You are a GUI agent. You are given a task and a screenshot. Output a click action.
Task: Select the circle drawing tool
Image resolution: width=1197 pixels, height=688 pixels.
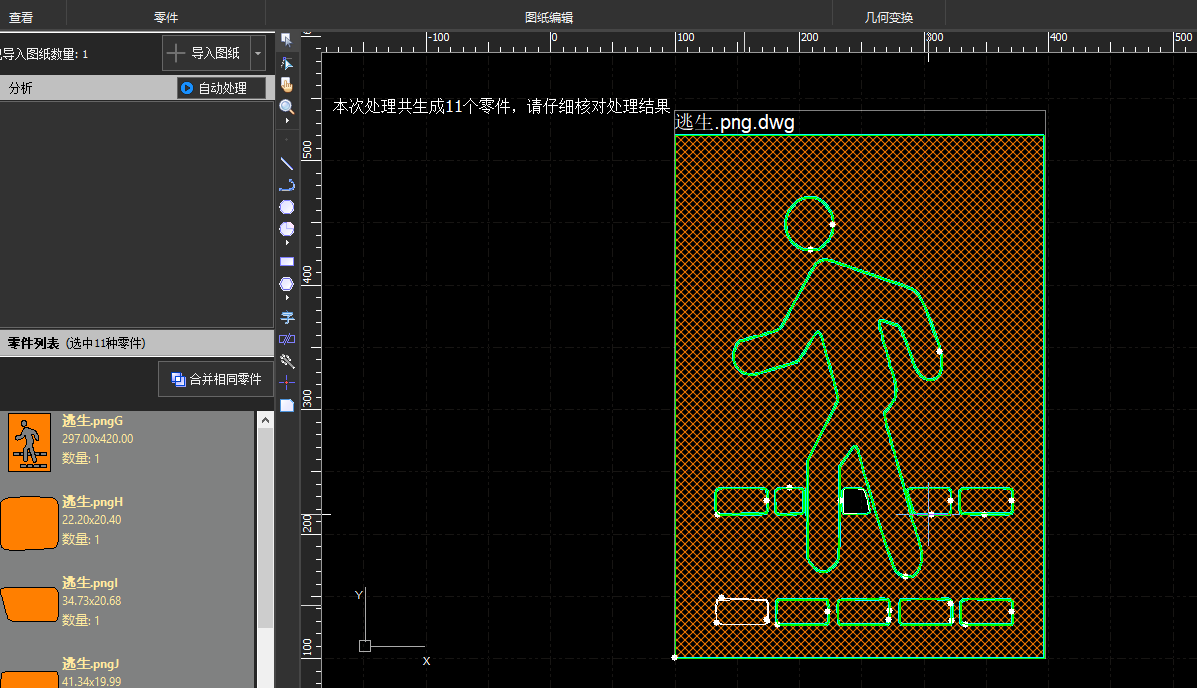286,207
